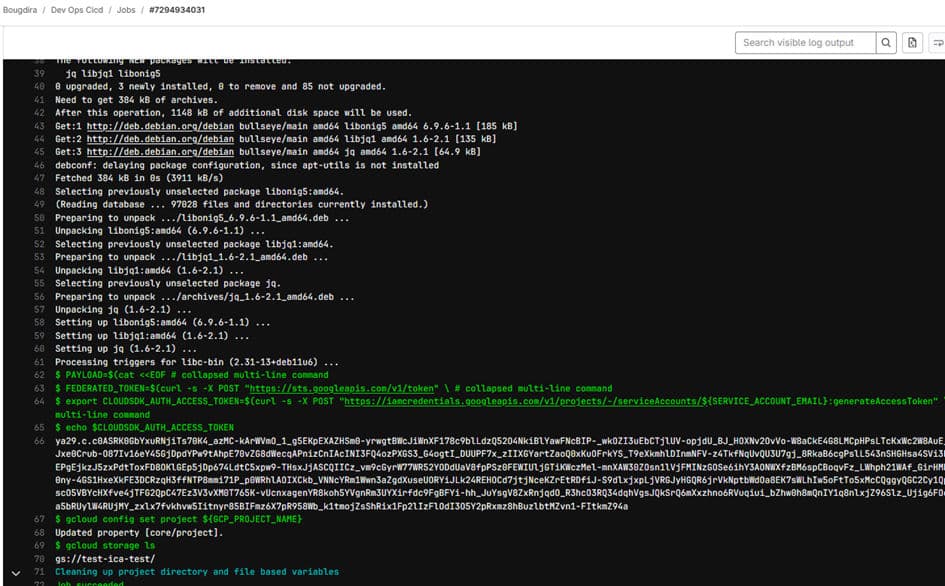The height and width of the screenshot is (586, 945).
Task: Click line number 71 in log
Action: pos(40,572)
